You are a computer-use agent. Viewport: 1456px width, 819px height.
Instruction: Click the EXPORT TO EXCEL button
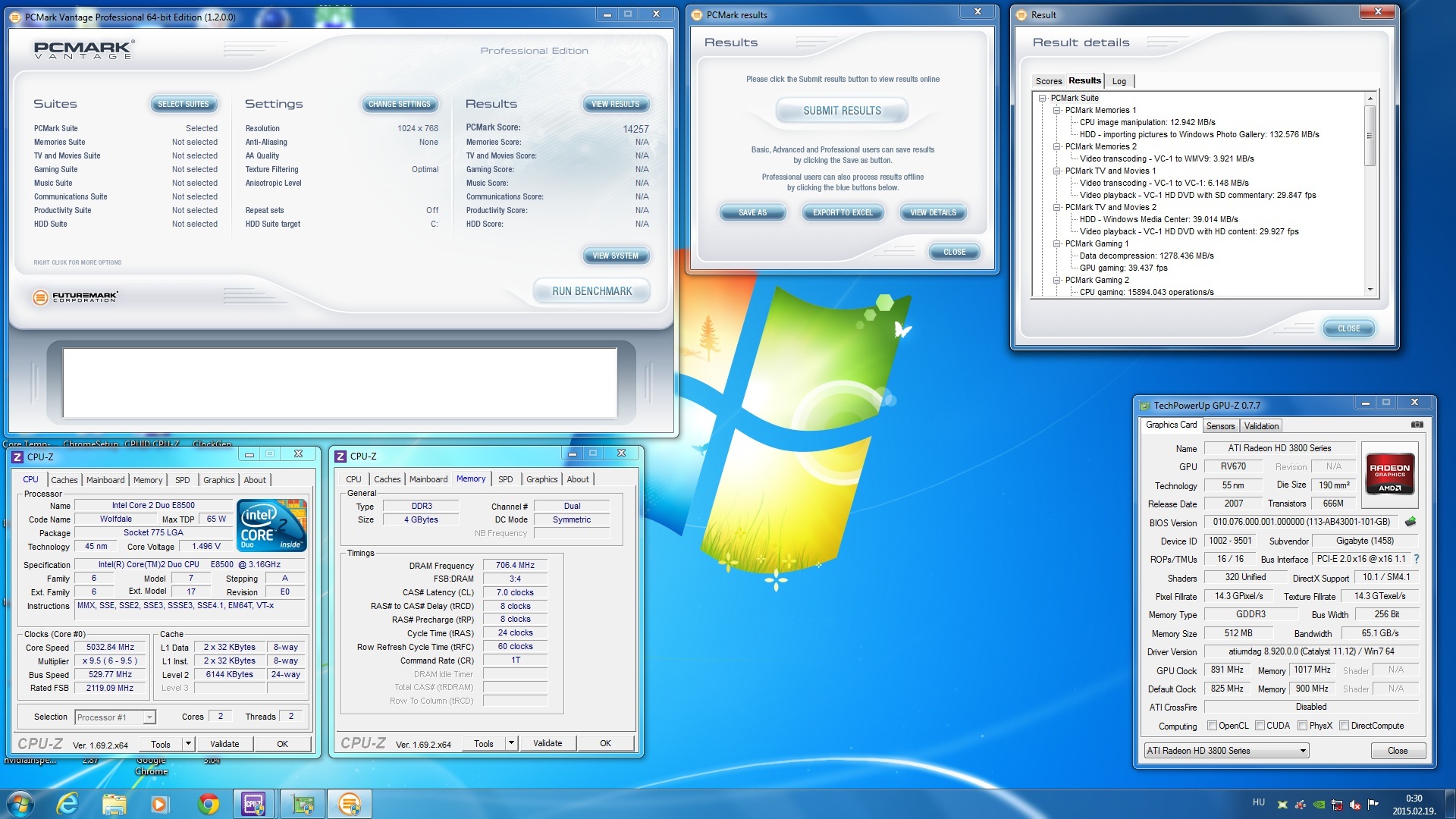click(843, 213)
